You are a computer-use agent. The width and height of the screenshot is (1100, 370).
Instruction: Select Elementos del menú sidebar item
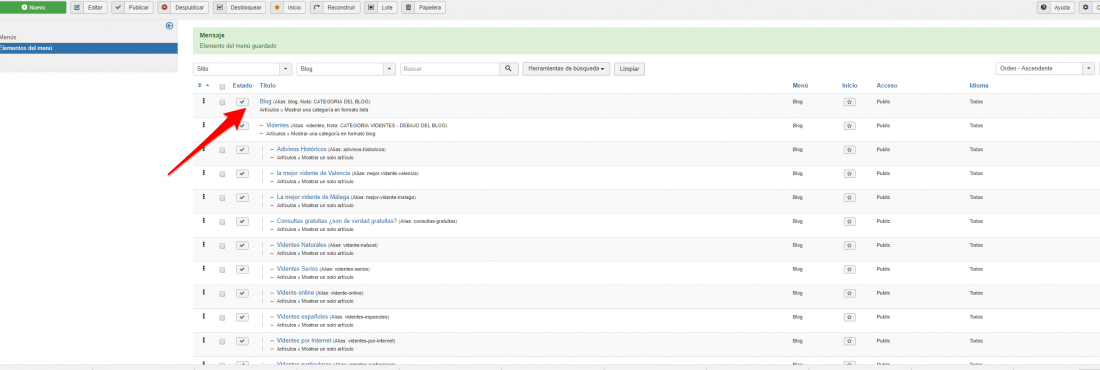pyautogui.click(x=88, y=48)
